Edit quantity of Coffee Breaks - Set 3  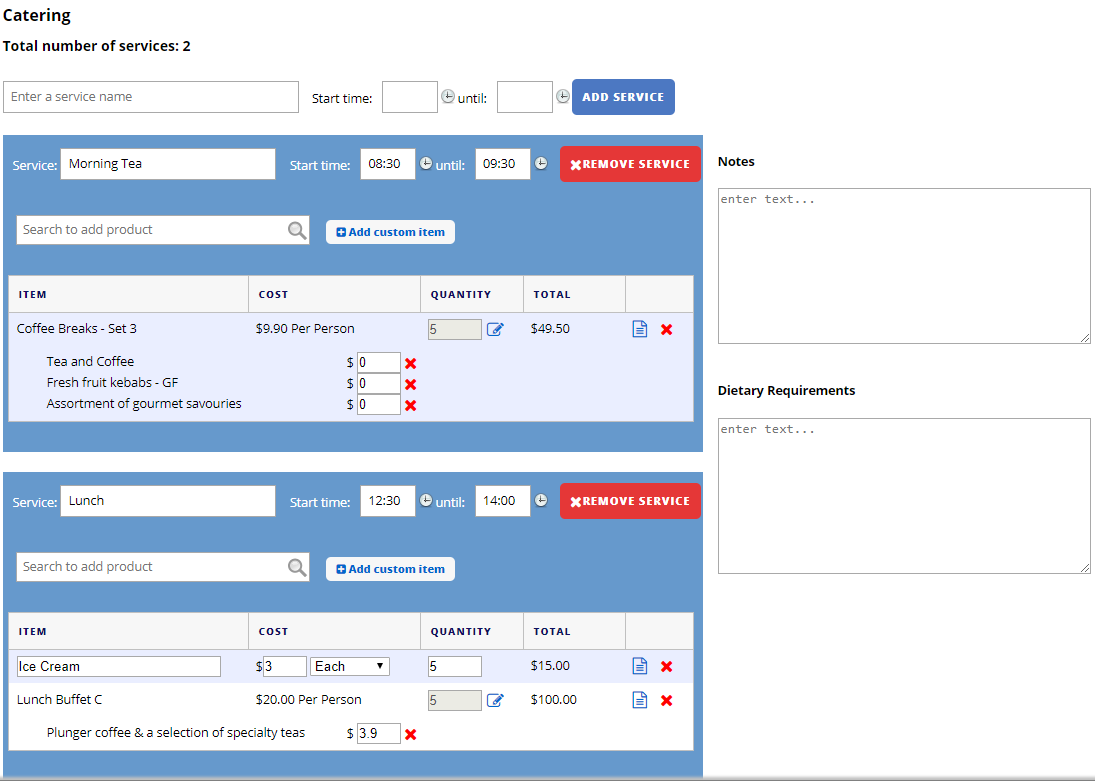point(495,329)
